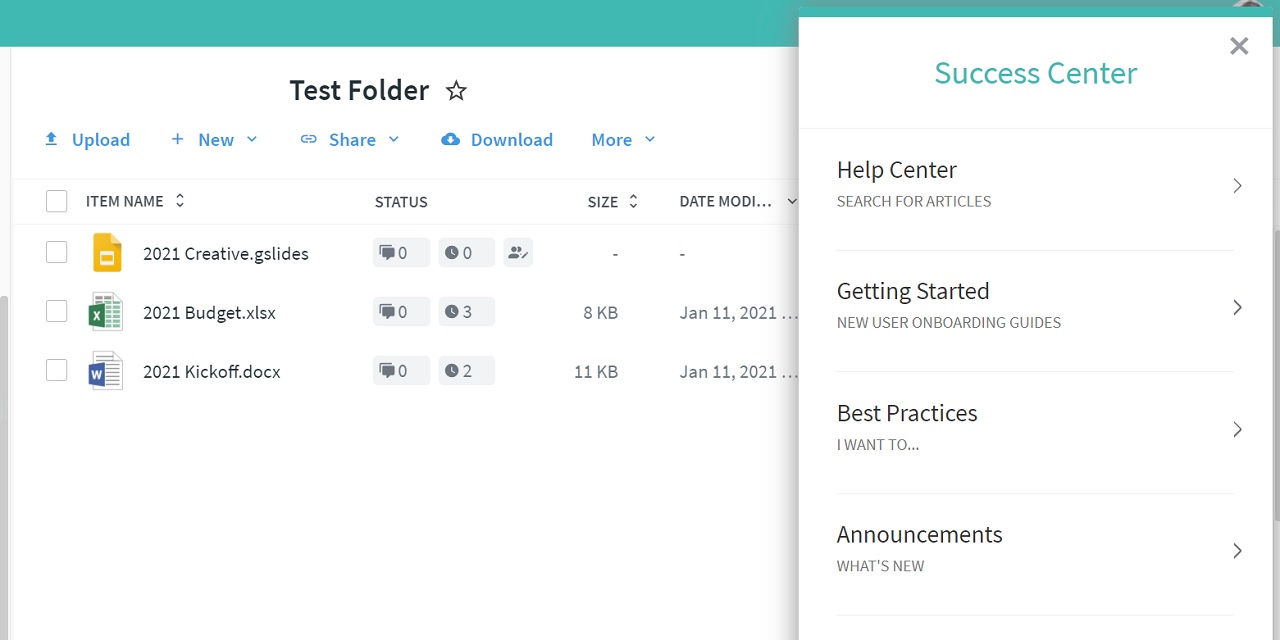This screenshot has height=640, width=1280.
Task: Close the Success Center panel
Action: (1239, 46)
